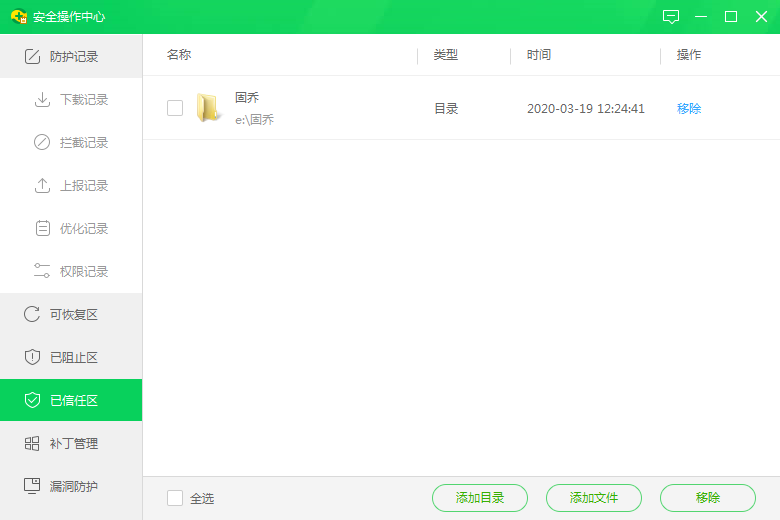
Task: Open the 防护记录 section
Action: (71, 56)
